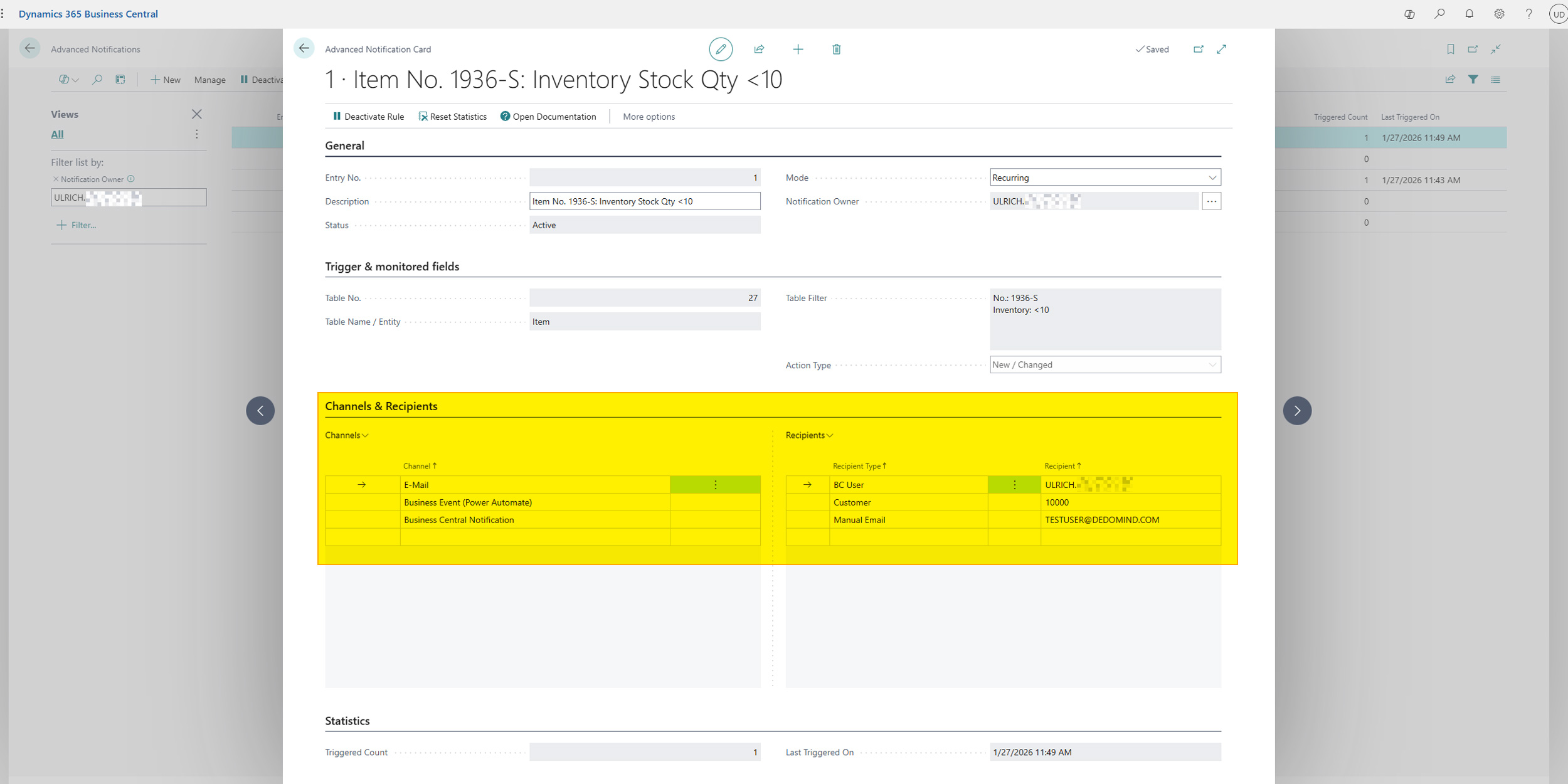The width and height of the screenshot is (1568, 784).
Task: Open the settings gear in the top bar
Action: click(x=1499, y=14)
